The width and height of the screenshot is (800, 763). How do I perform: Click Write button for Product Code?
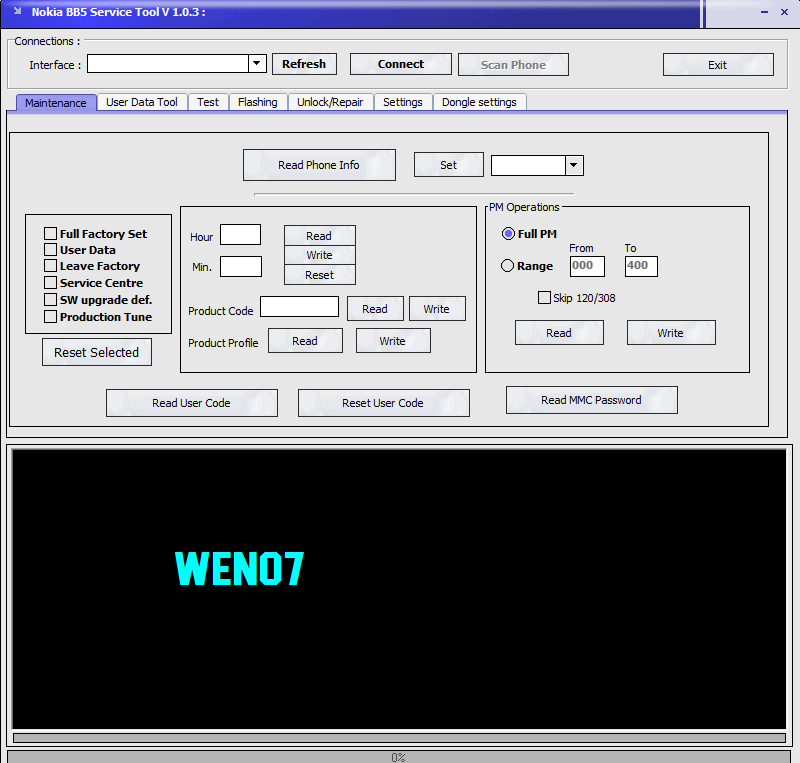(437, 309)
